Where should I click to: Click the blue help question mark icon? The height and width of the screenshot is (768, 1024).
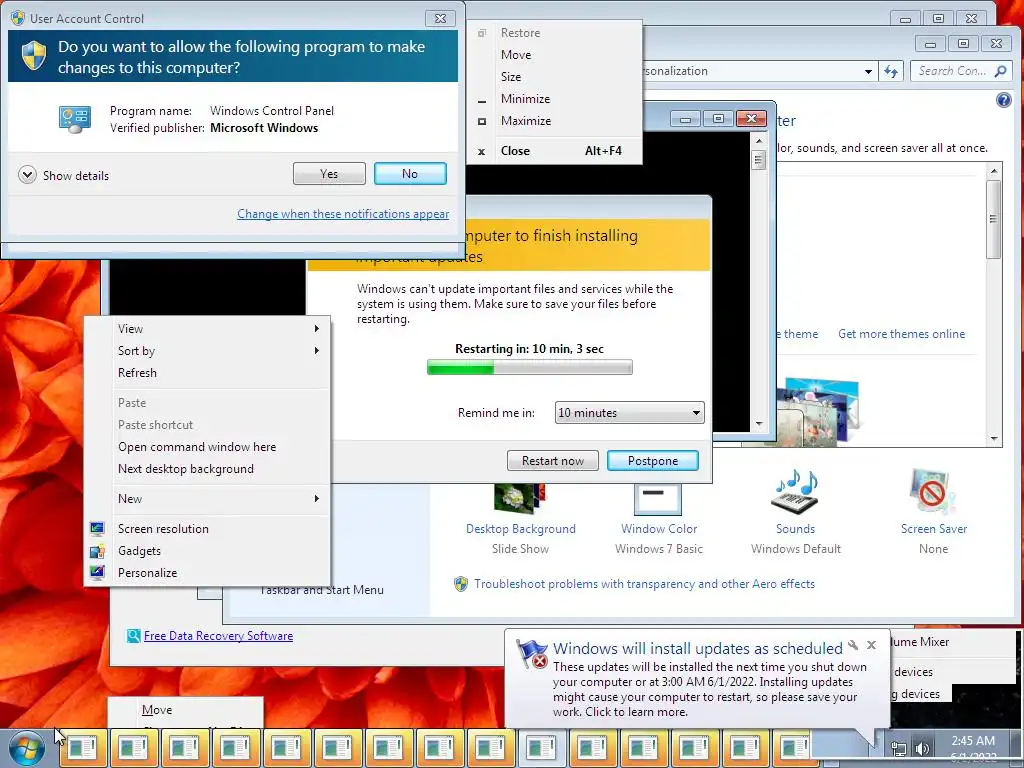[1003, 100]
